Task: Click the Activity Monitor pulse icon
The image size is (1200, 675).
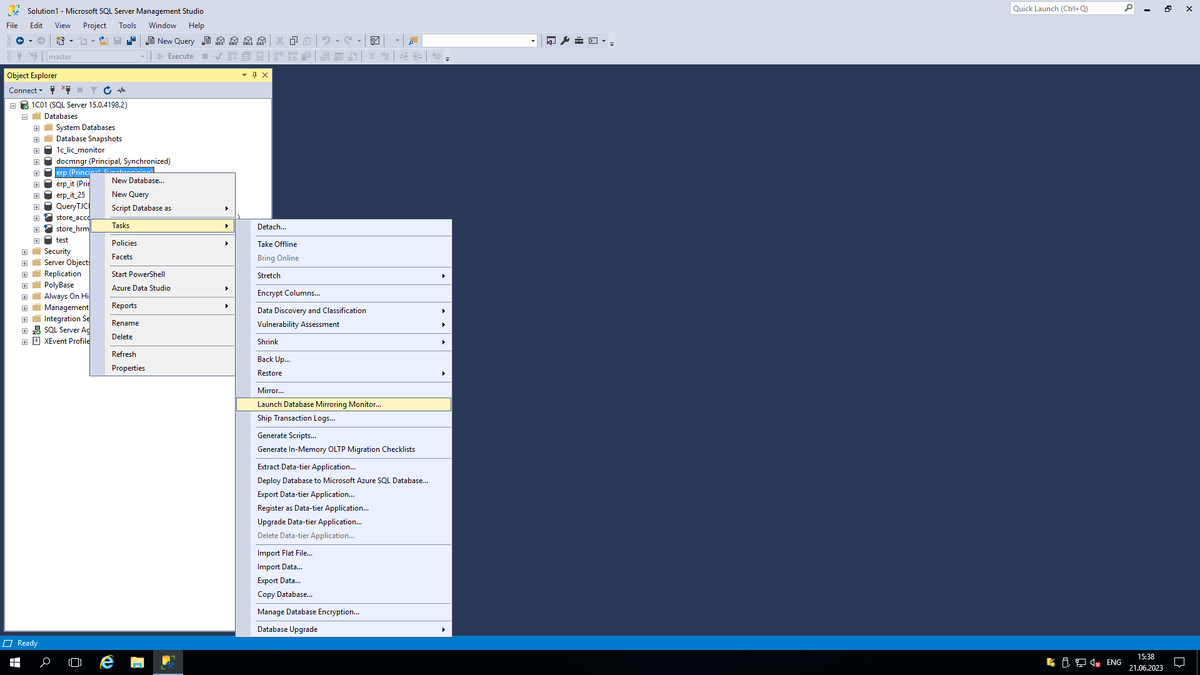Action: coord(121,90)
